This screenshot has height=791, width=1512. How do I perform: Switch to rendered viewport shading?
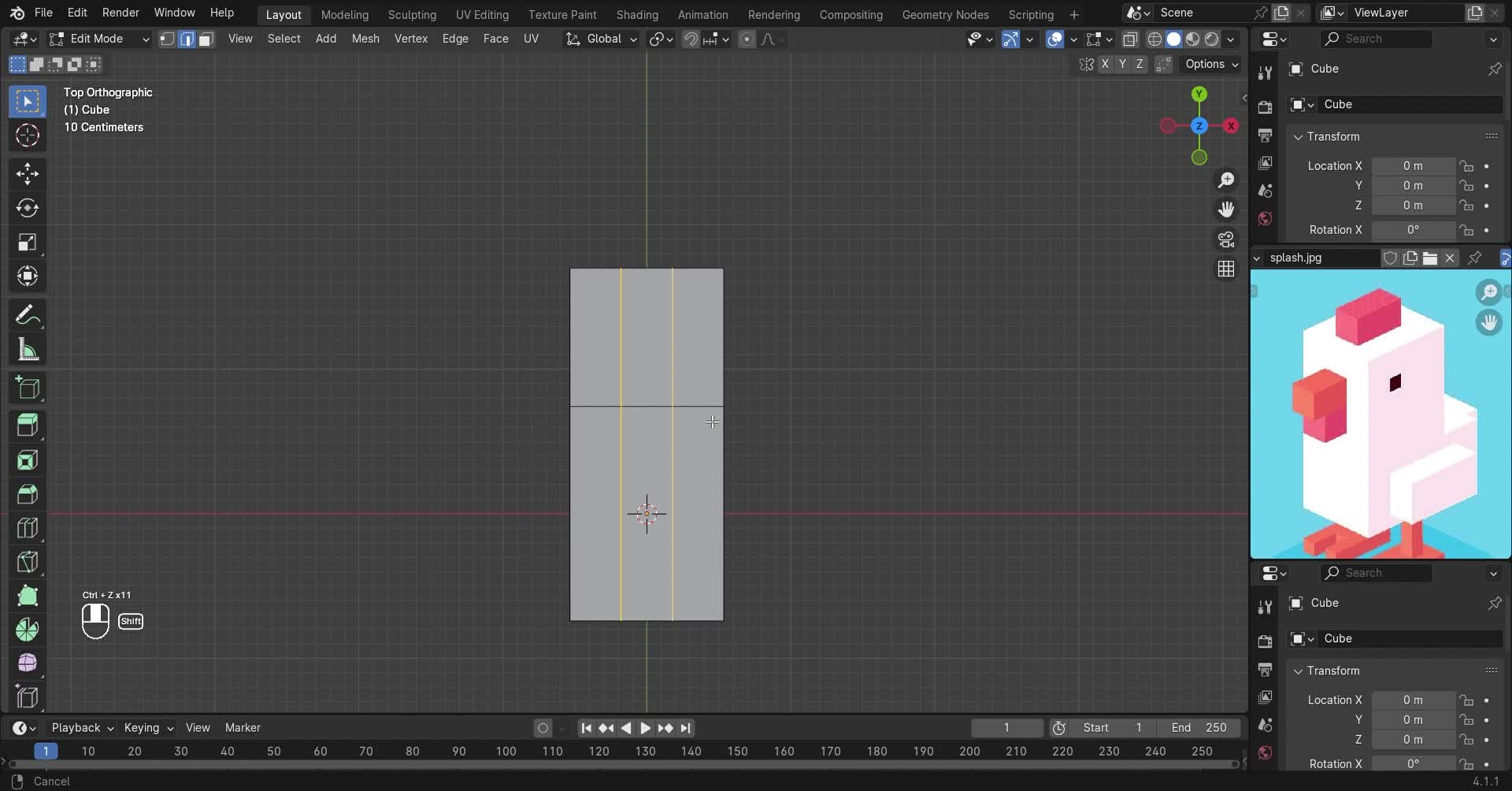tap(1212, 39)
